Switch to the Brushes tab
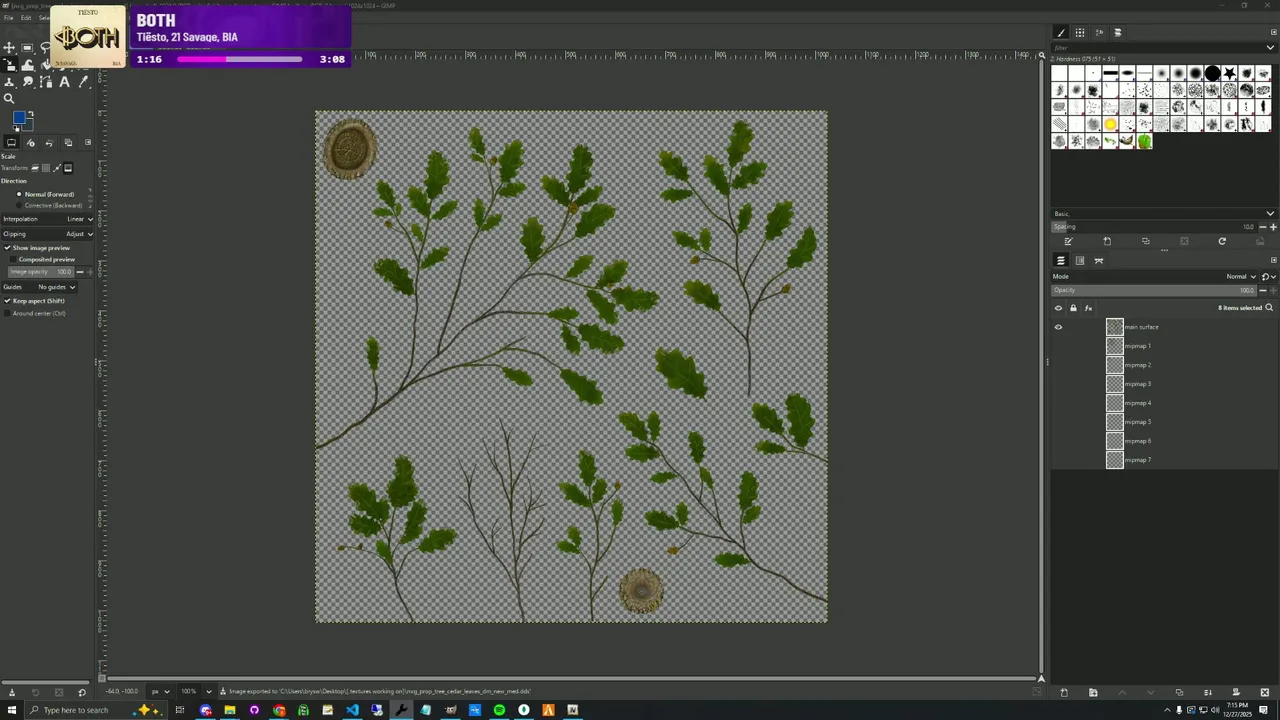 point(1061,32)
